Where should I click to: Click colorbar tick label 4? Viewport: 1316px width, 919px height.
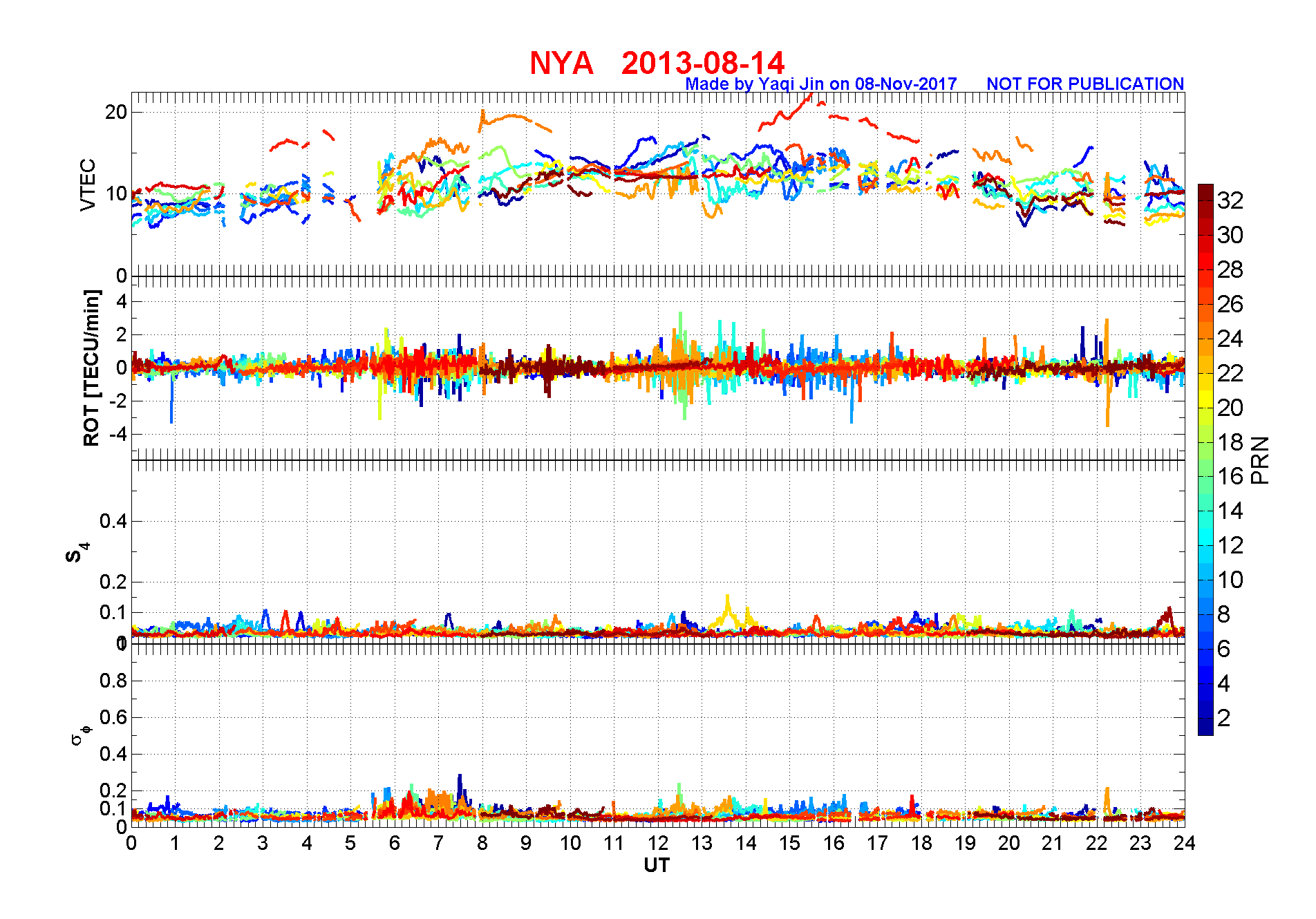pyautogui.click(x=1223, y=683)
